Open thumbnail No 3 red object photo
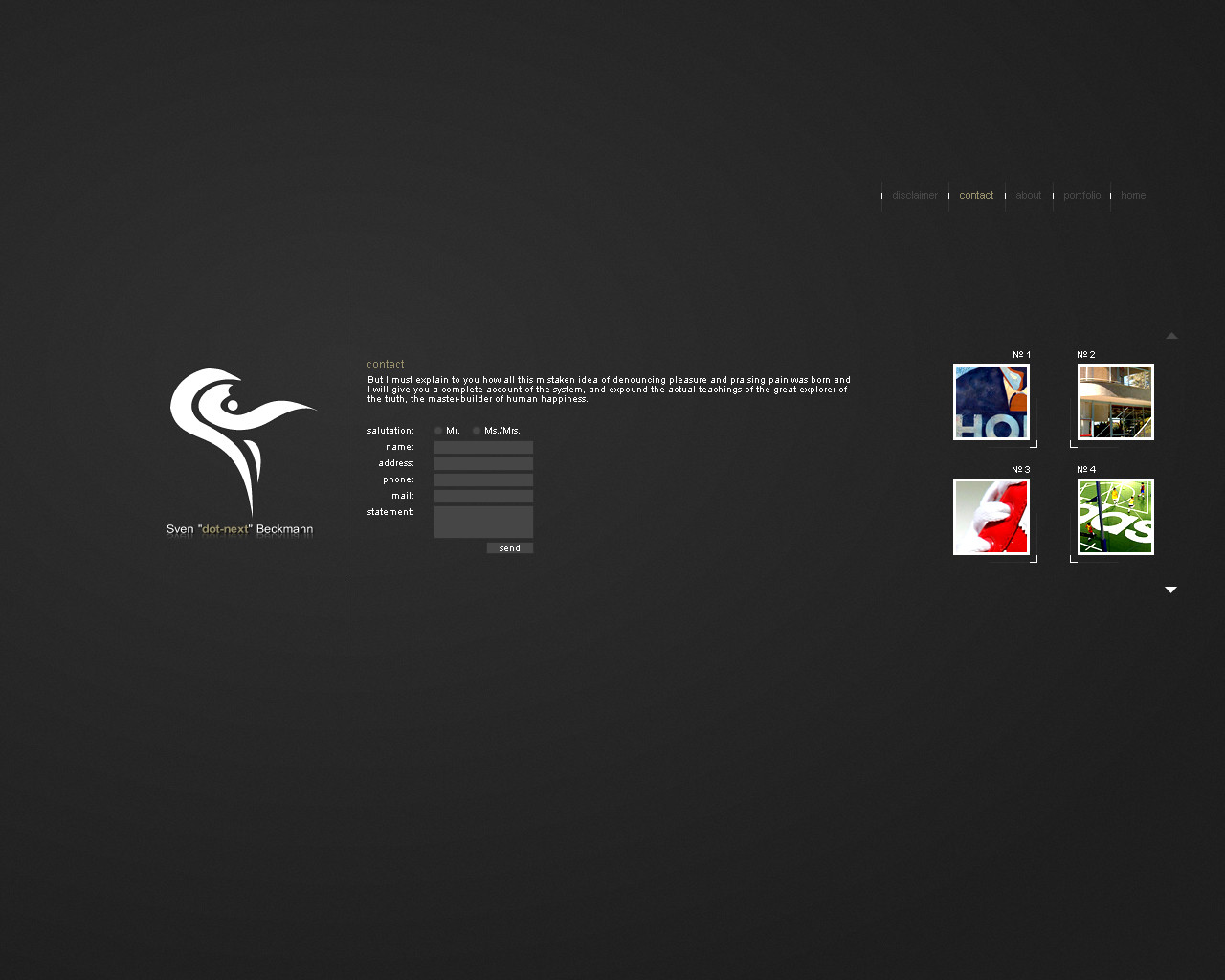This screenshot has height=980, width=1225. (991, 517)
